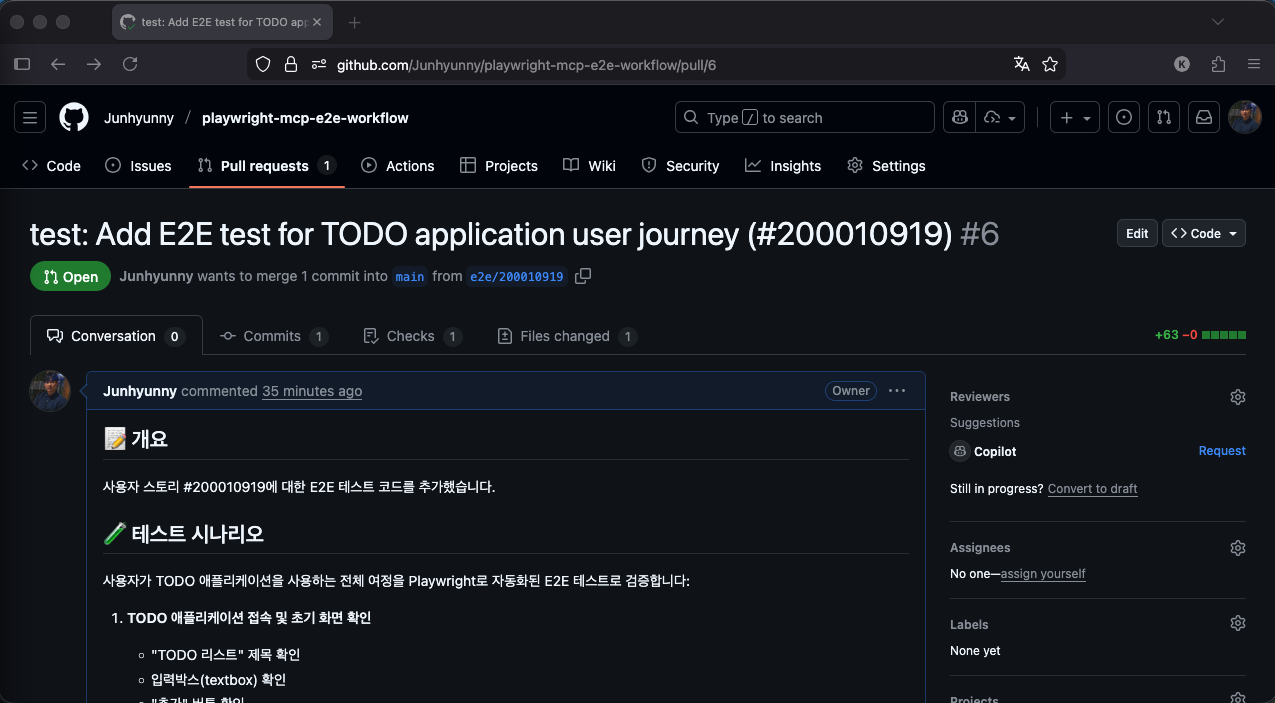Open the Issues repository tab
The width and height of the screenshot is (1275, 703).
tap(139, 166)
